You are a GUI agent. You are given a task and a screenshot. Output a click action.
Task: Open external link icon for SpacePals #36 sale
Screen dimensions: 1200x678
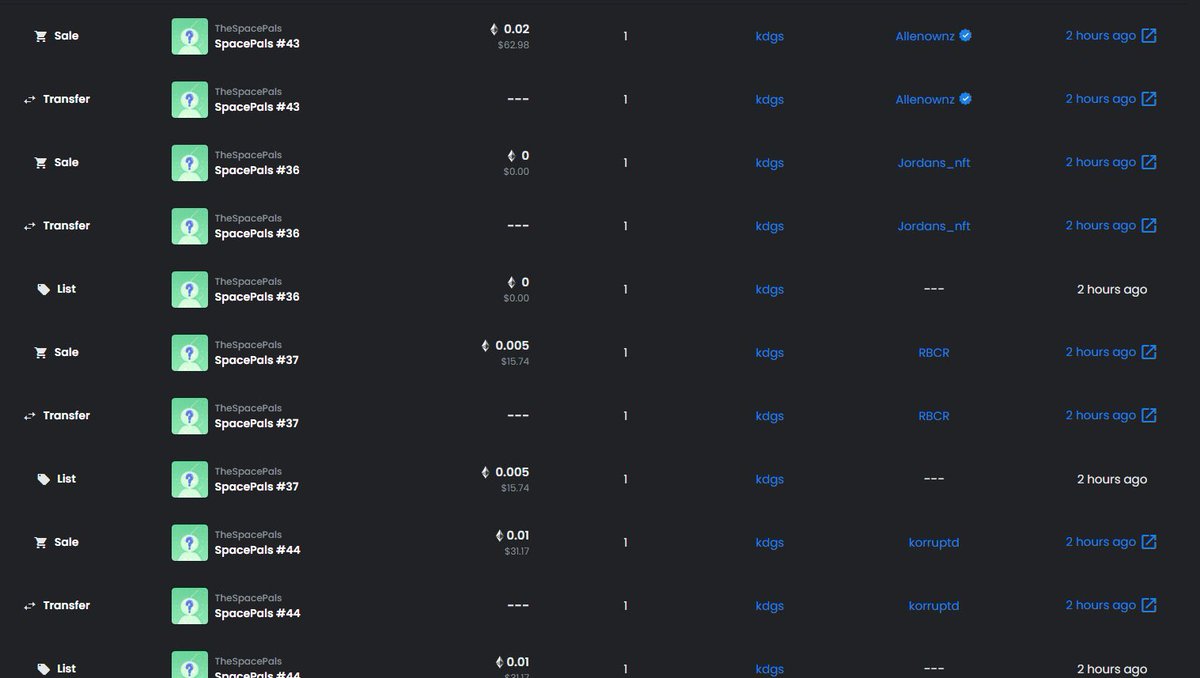click(1149, 162)
